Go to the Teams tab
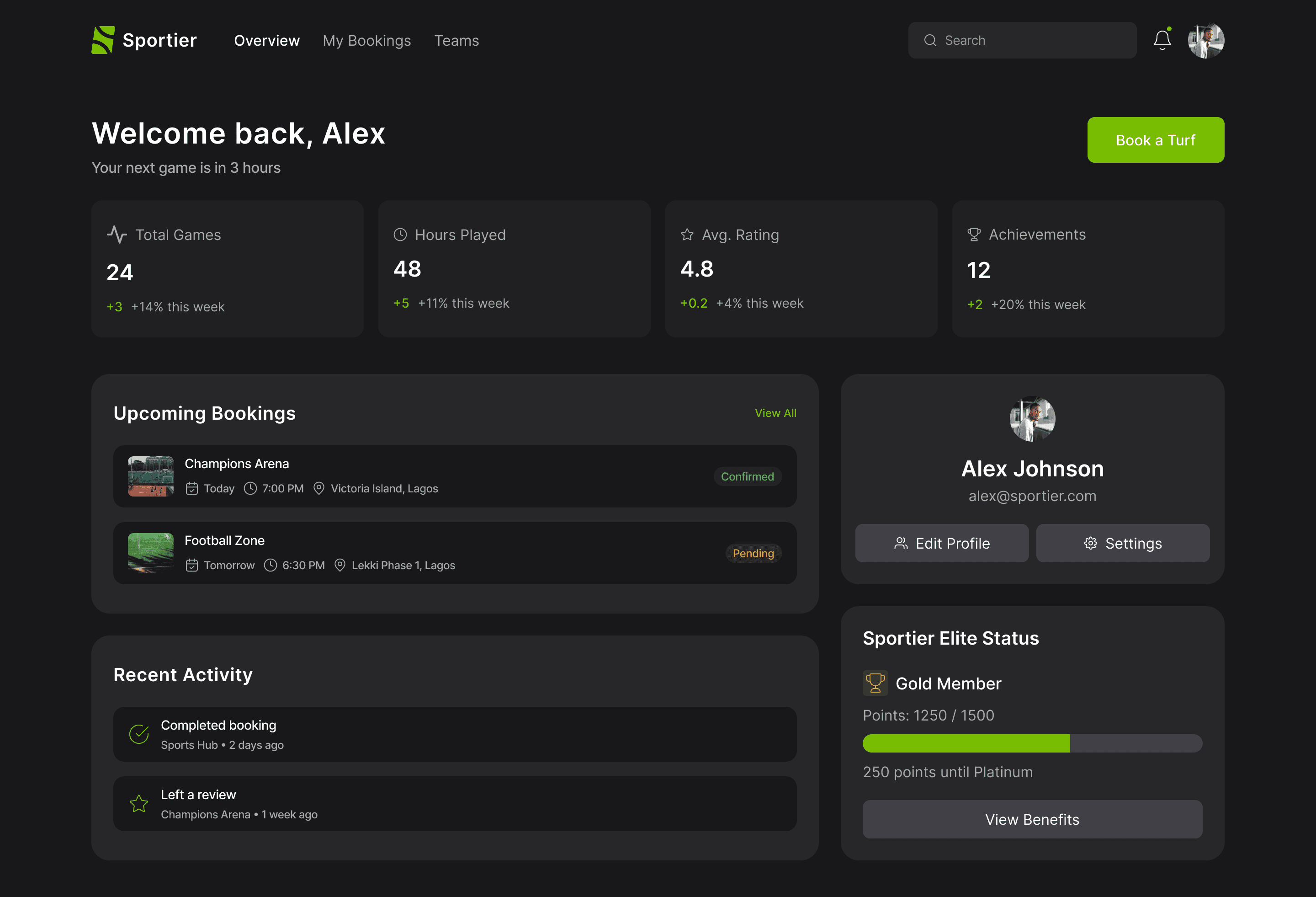Screen dimensions: 1316x897 point(456,41)
